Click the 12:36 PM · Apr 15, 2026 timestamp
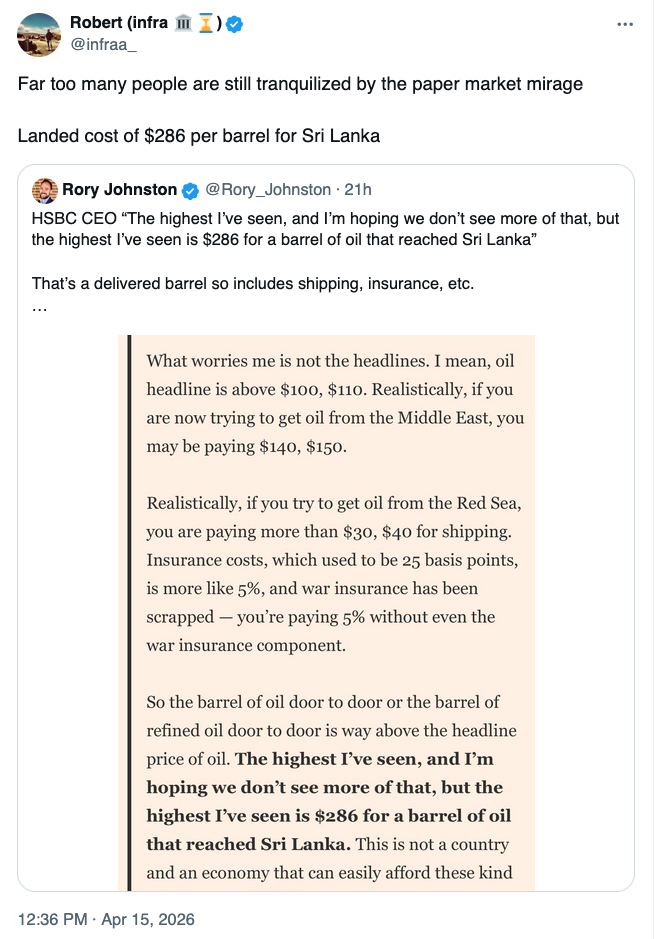 [x=106, y=919]
